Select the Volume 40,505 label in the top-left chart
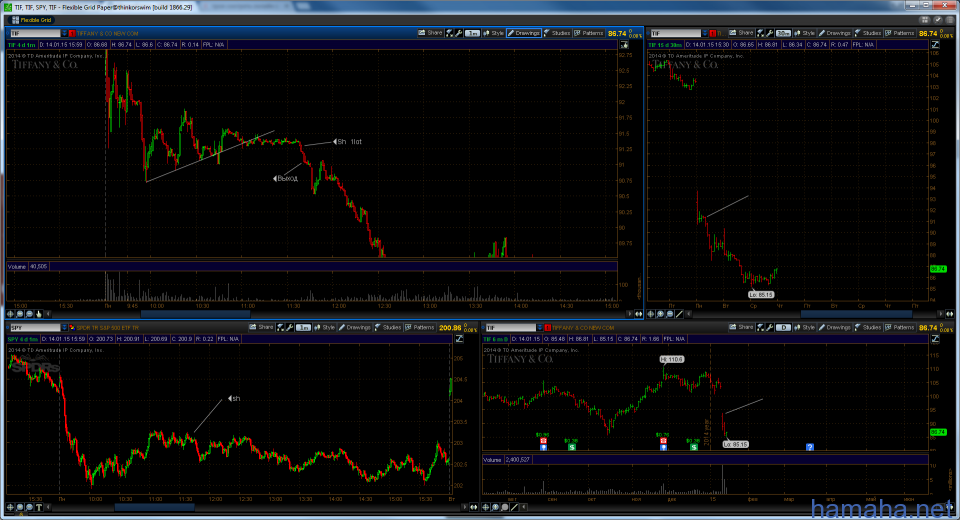The image size is (960, 520). pos(28,266)
